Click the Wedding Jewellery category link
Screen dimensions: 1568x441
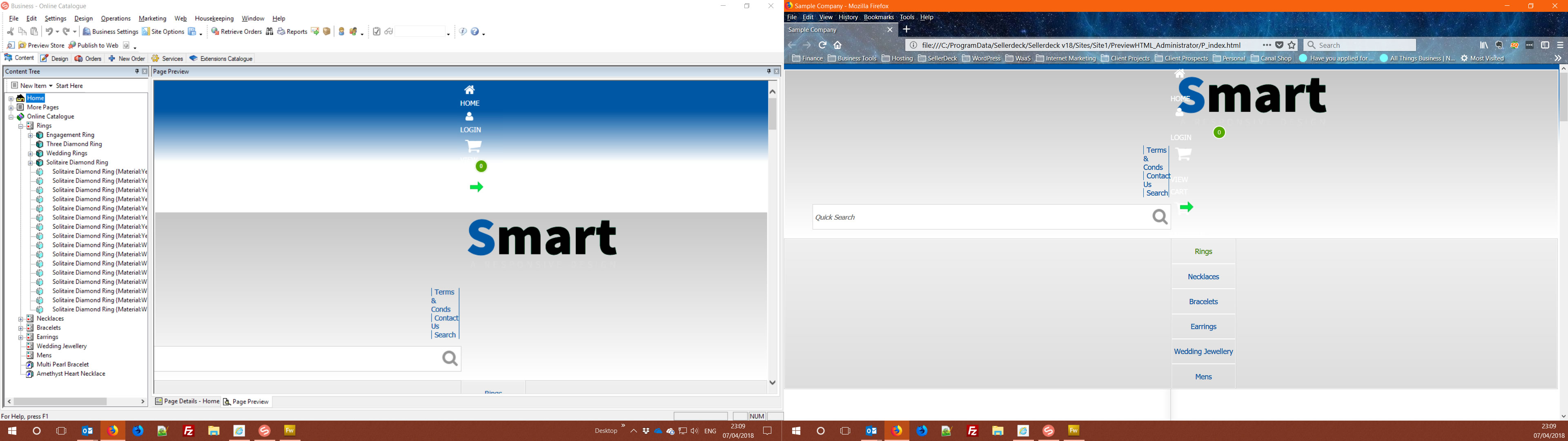click(1203, 352)
